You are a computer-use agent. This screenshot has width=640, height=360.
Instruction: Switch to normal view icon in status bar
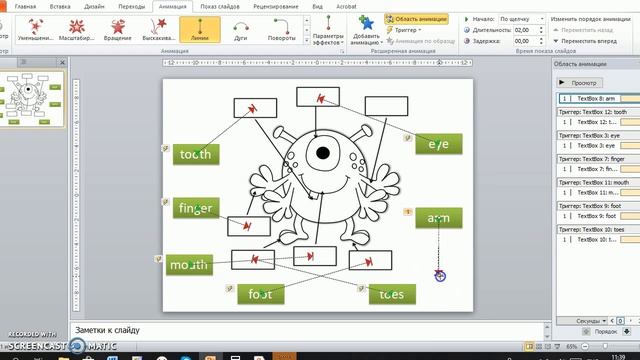point(529,347)
